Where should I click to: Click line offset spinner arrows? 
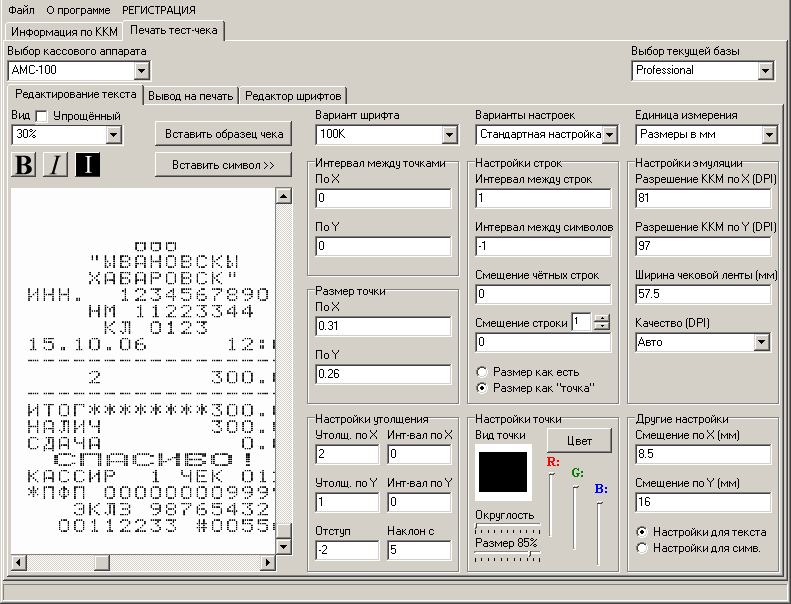pyautogui.click(x=601, y=321)
